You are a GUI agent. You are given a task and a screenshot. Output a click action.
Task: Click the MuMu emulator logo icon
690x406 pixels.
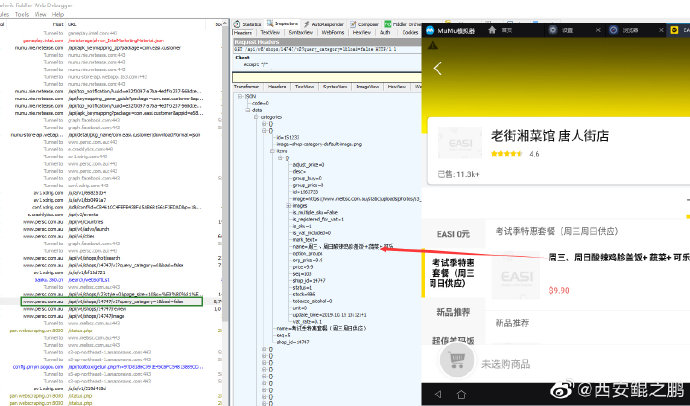pyautogui.click(x=430, y=30)
